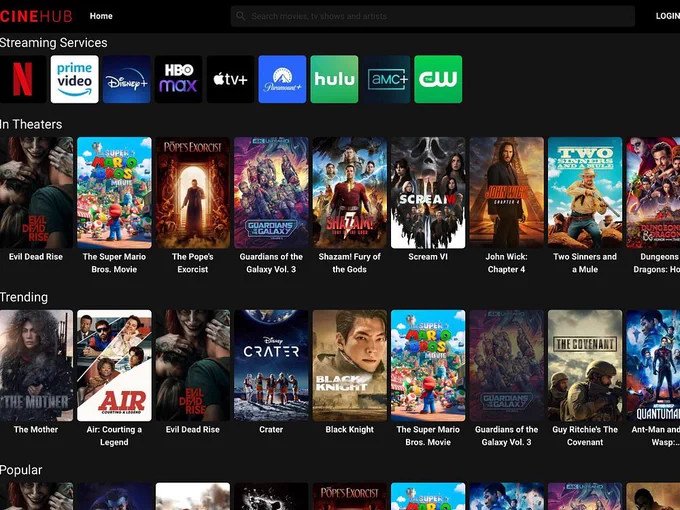Open the Dungeons & Dragons poster
Screen dimensions: 680x510
click(x=653, y=193)
